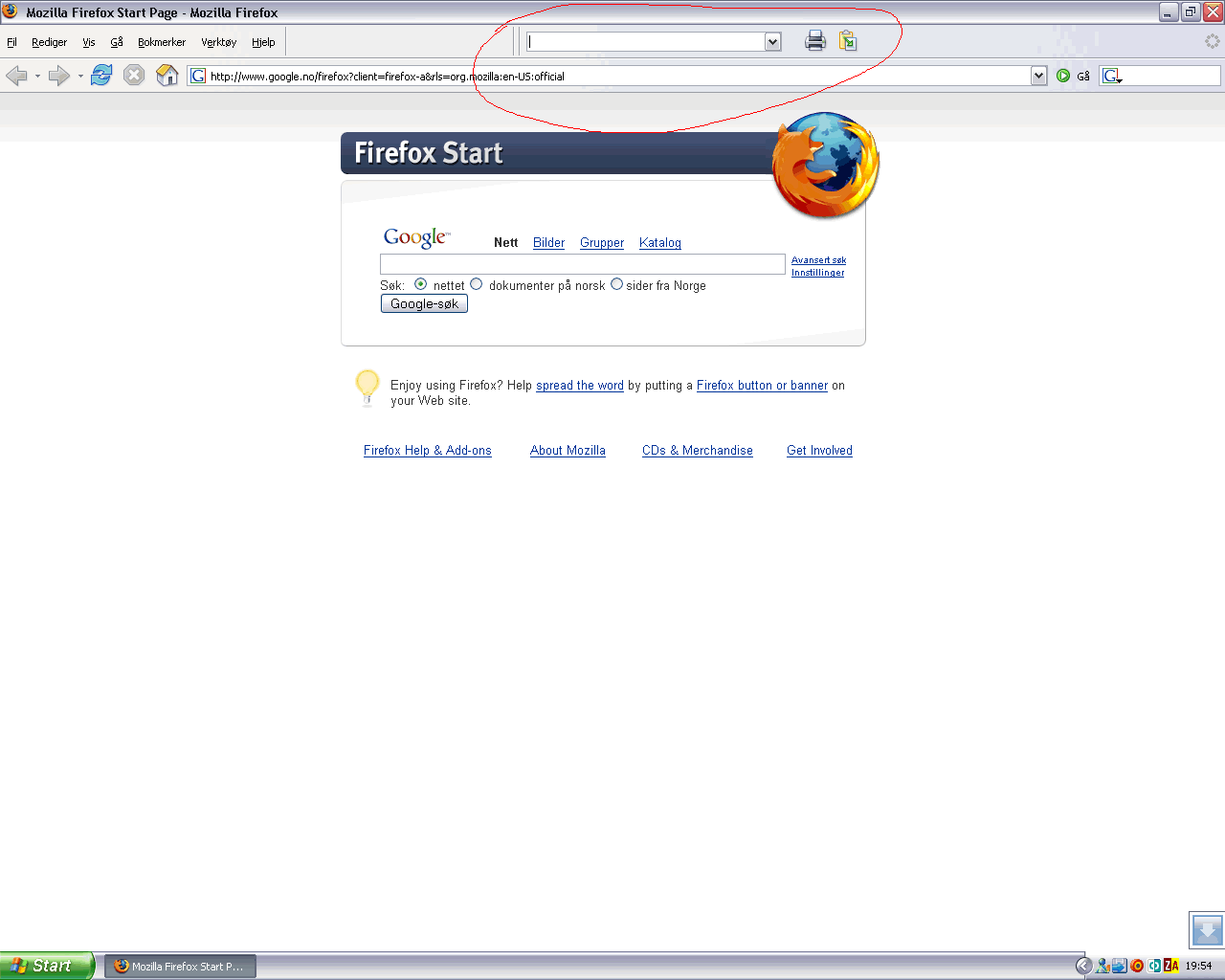This screenshot has height=980, width=1225.
Task: Focus the Google search text field
Action: tap(583, 264)
